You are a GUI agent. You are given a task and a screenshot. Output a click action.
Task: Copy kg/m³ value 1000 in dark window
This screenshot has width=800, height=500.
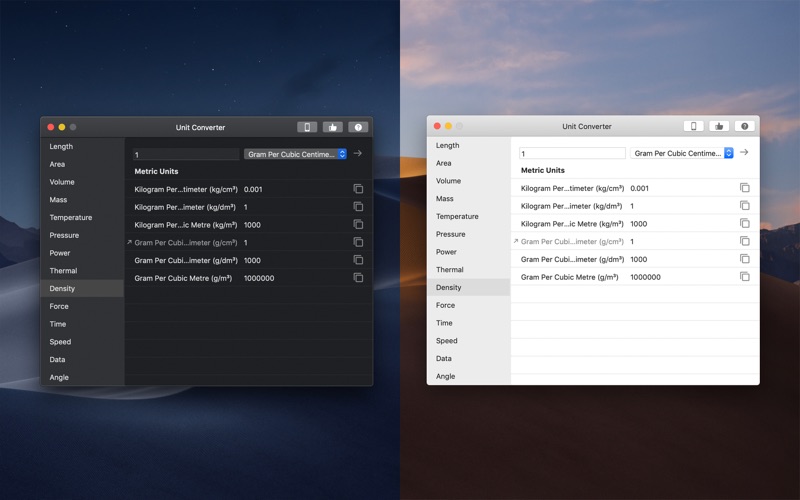358,224
